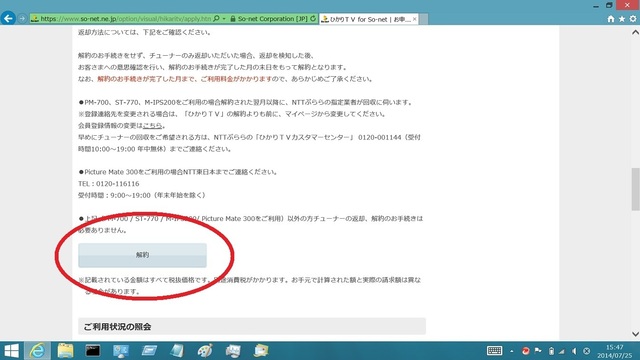
Task: Click the network signal tray icon
Action: coord(562,351)
